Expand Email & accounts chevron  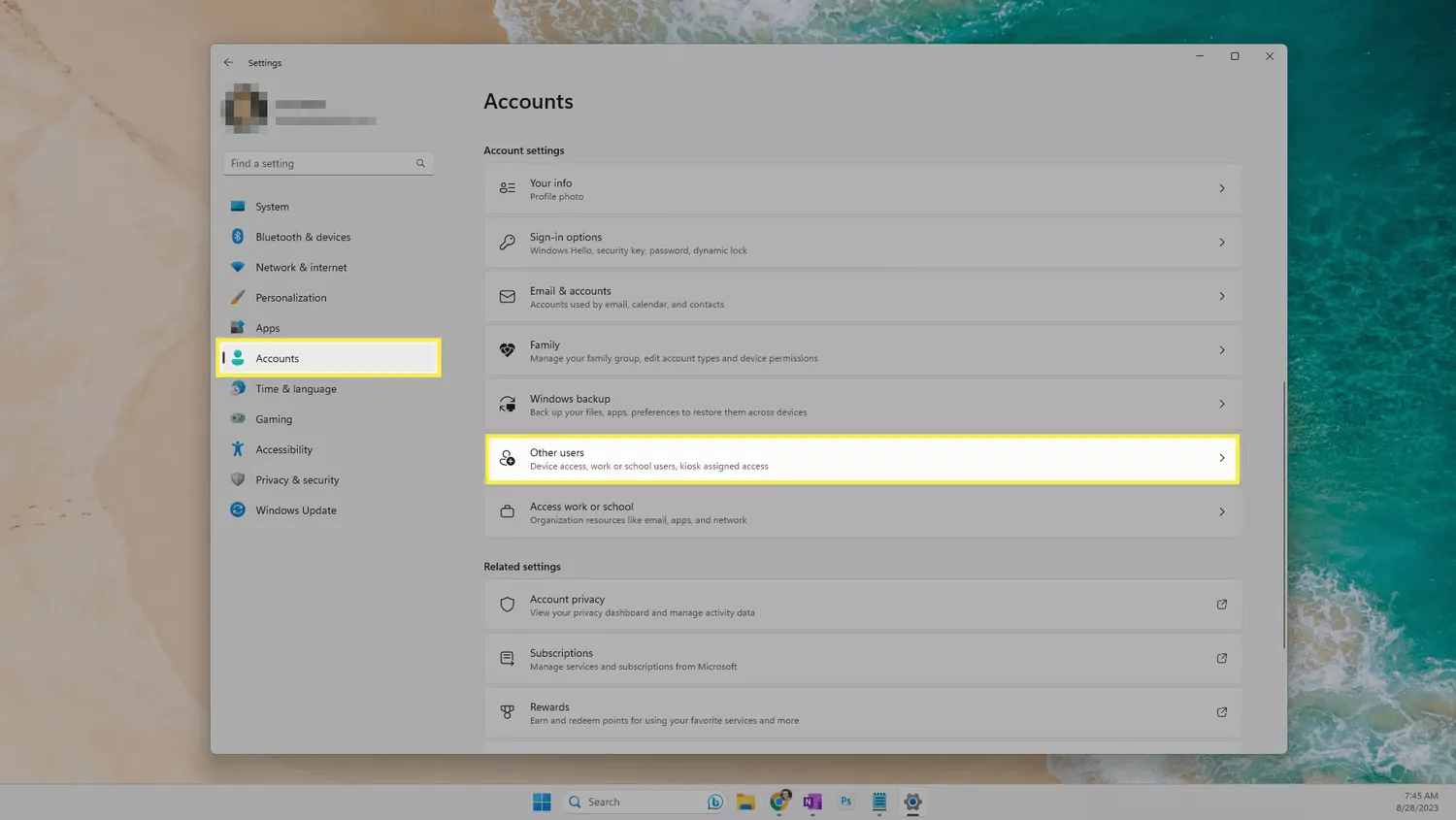pos(1222,296)
